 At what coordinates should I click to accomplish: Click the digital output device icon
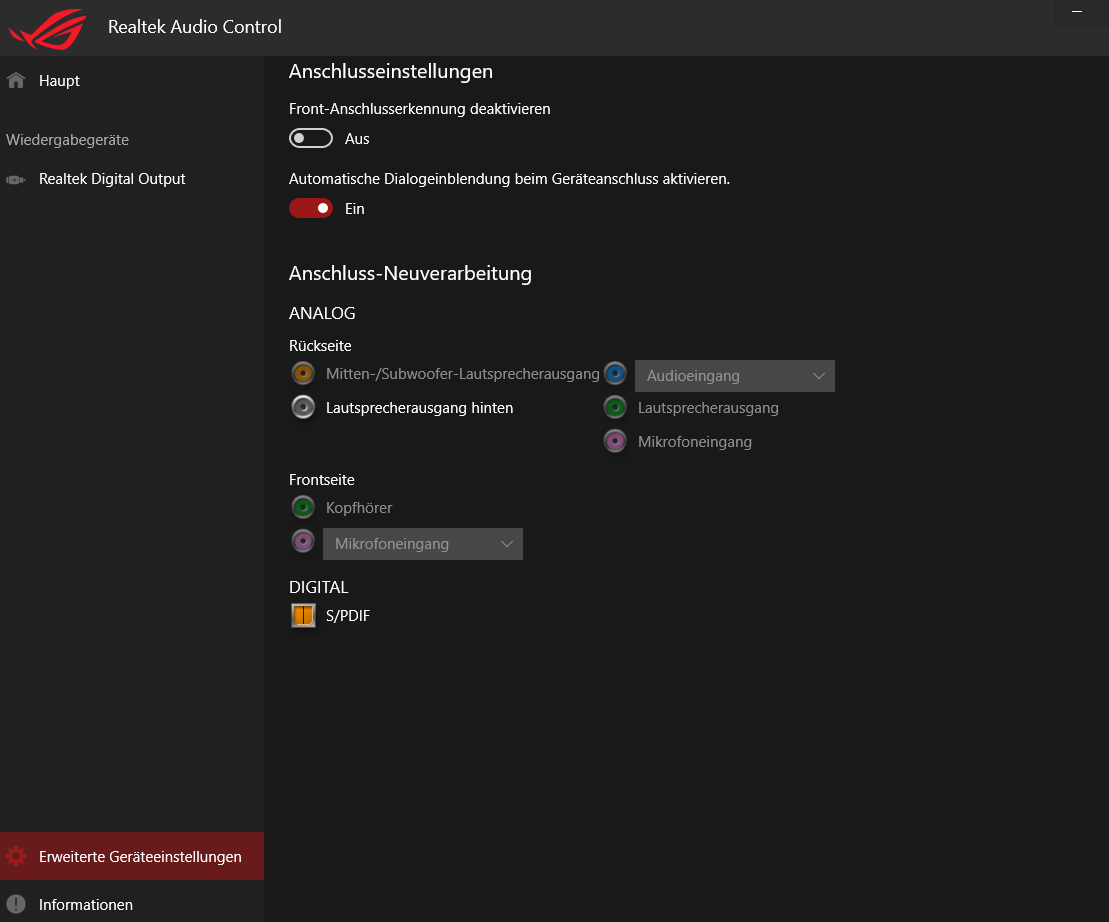(x=16, y=180)
